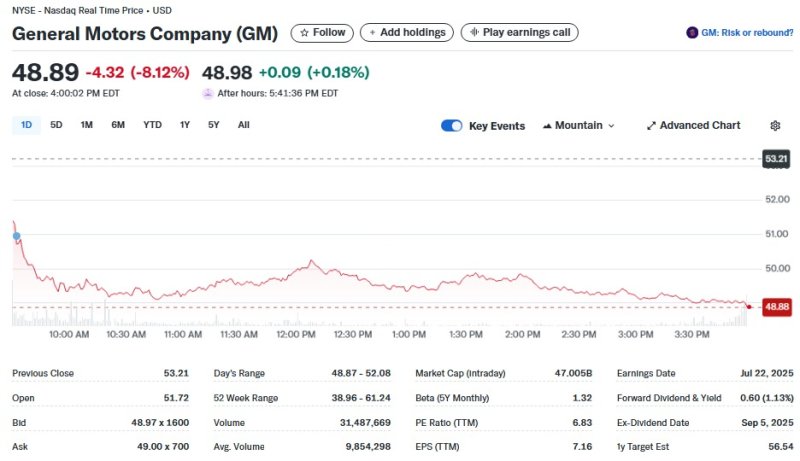Select the 1D range tab
The height and width of the screenshot is (461, 800).
[26, 125]
